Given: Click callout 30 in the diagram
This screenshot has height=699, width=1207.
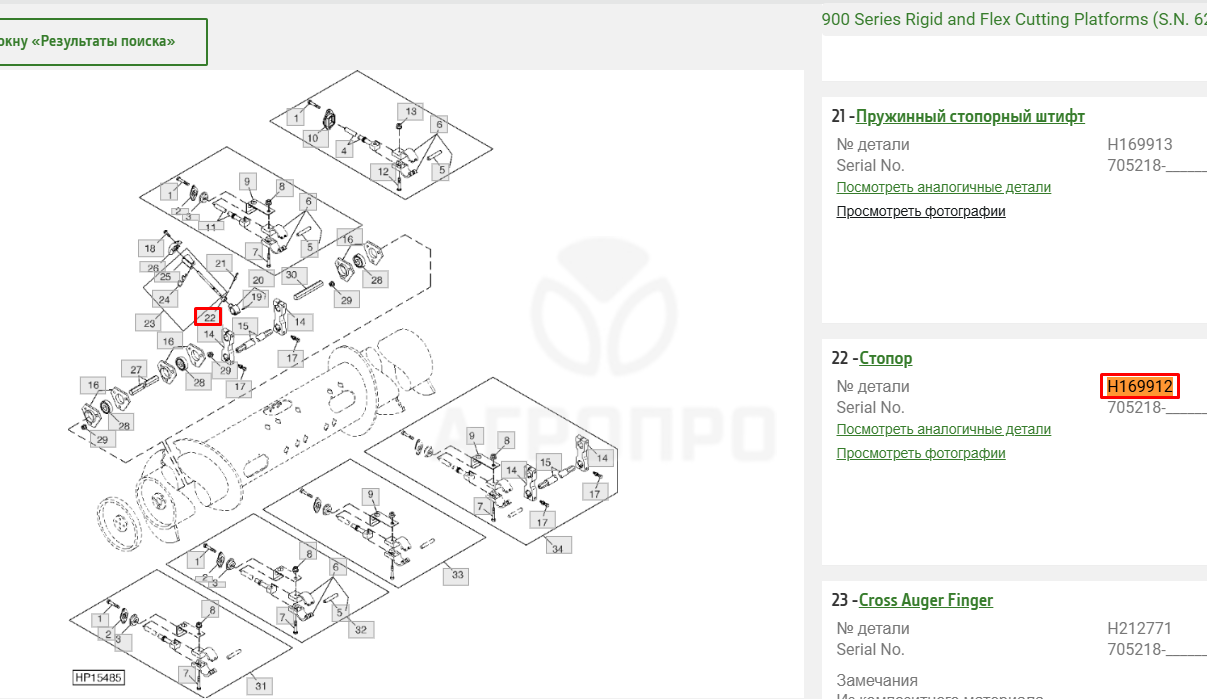Looking at the screenshot, I should 292,275.
